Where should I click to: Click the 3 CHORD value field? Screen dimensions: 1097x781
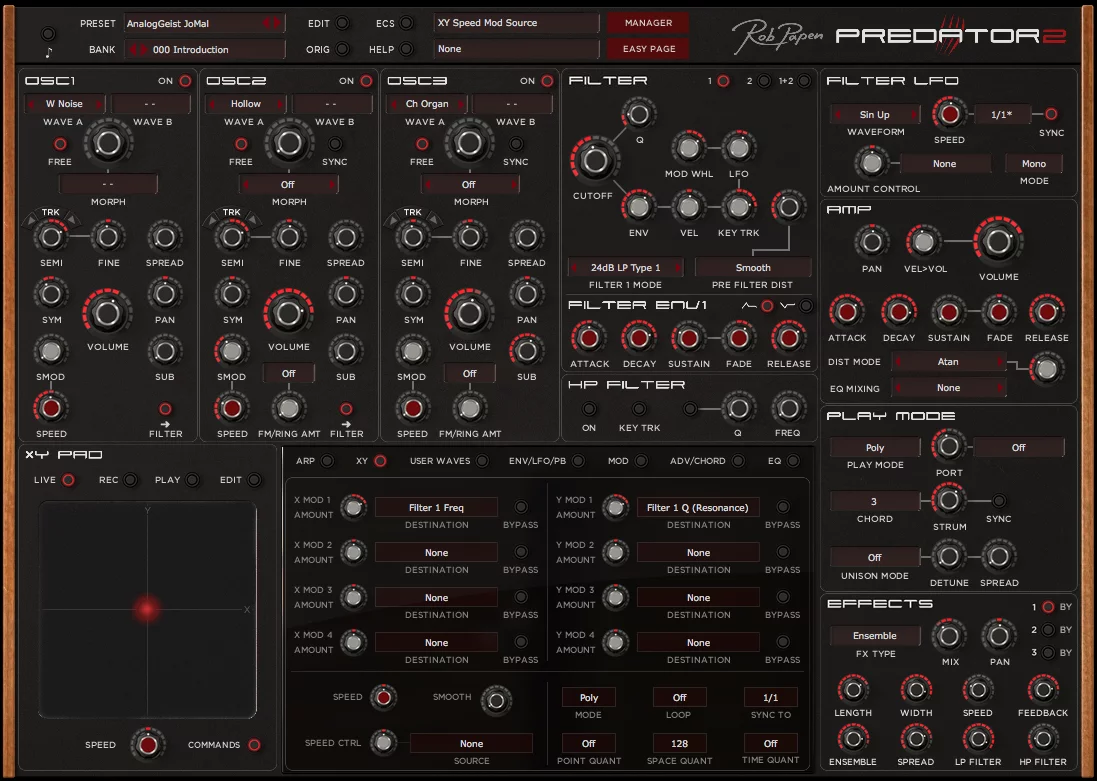875,501
